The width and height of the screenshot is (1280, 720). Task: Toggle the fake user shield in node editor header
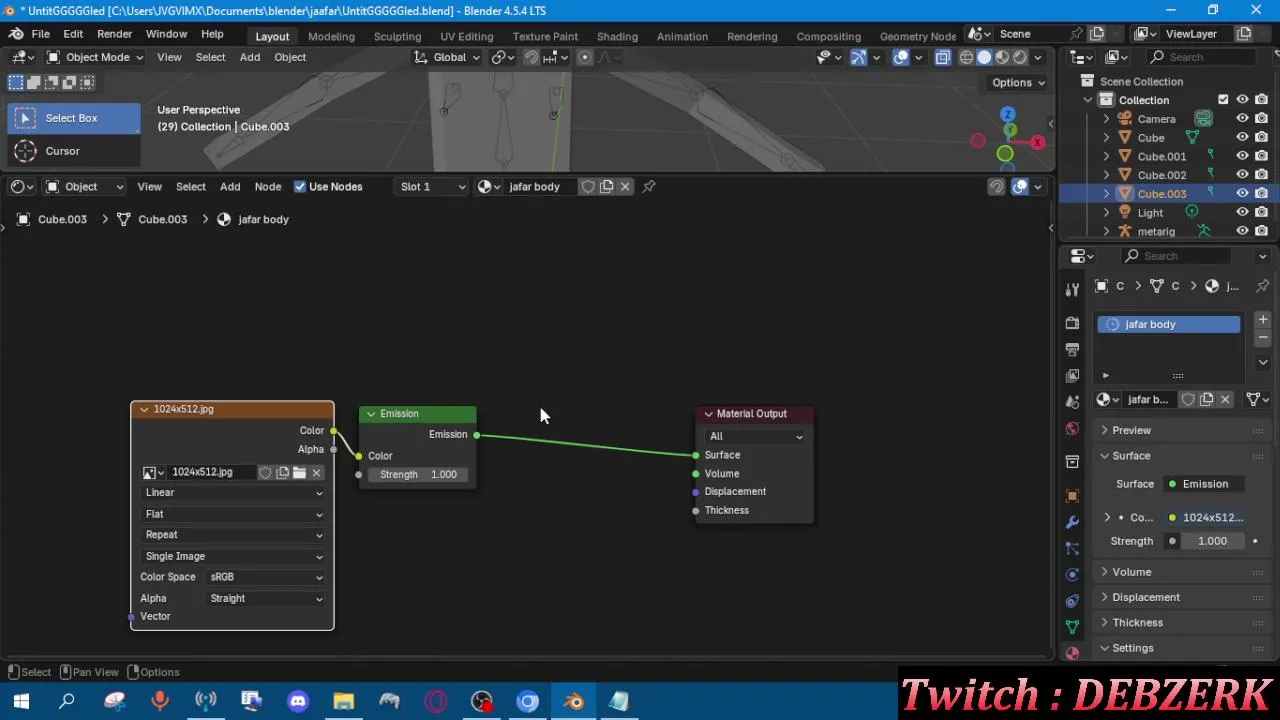pyautogui.click(x=588, y=186)
